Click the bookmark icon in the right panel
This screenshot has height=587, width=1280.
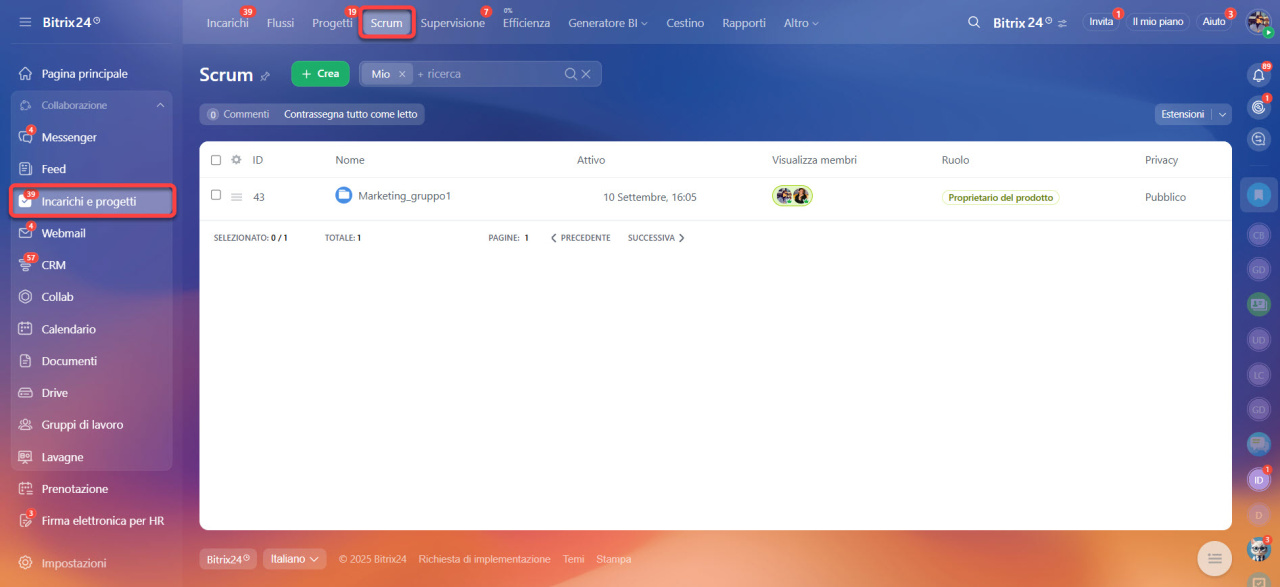point(1259,195)
